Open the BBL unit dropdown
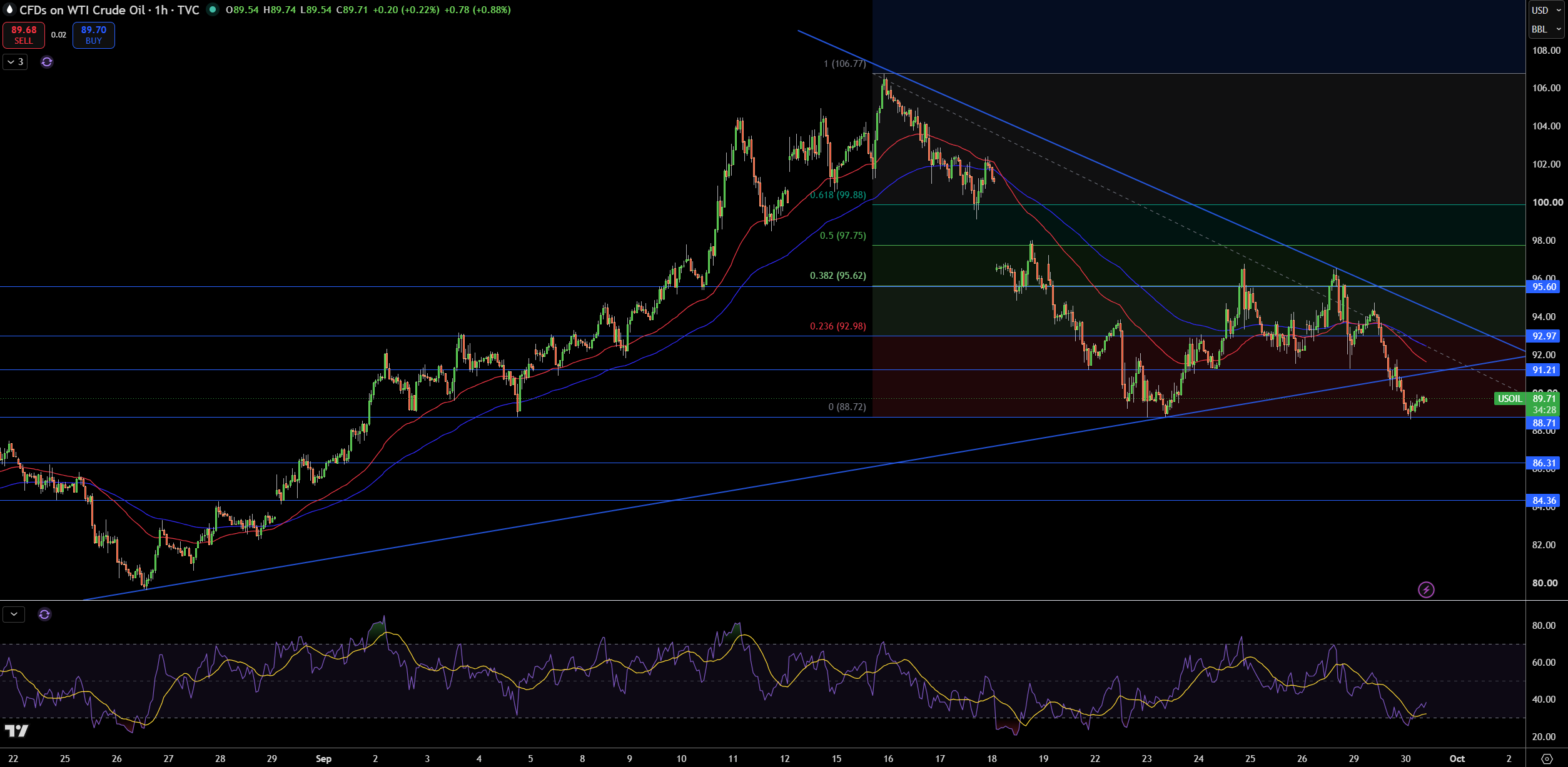This screenshot has width=1568, height=767. click(x=1546, y=29)
